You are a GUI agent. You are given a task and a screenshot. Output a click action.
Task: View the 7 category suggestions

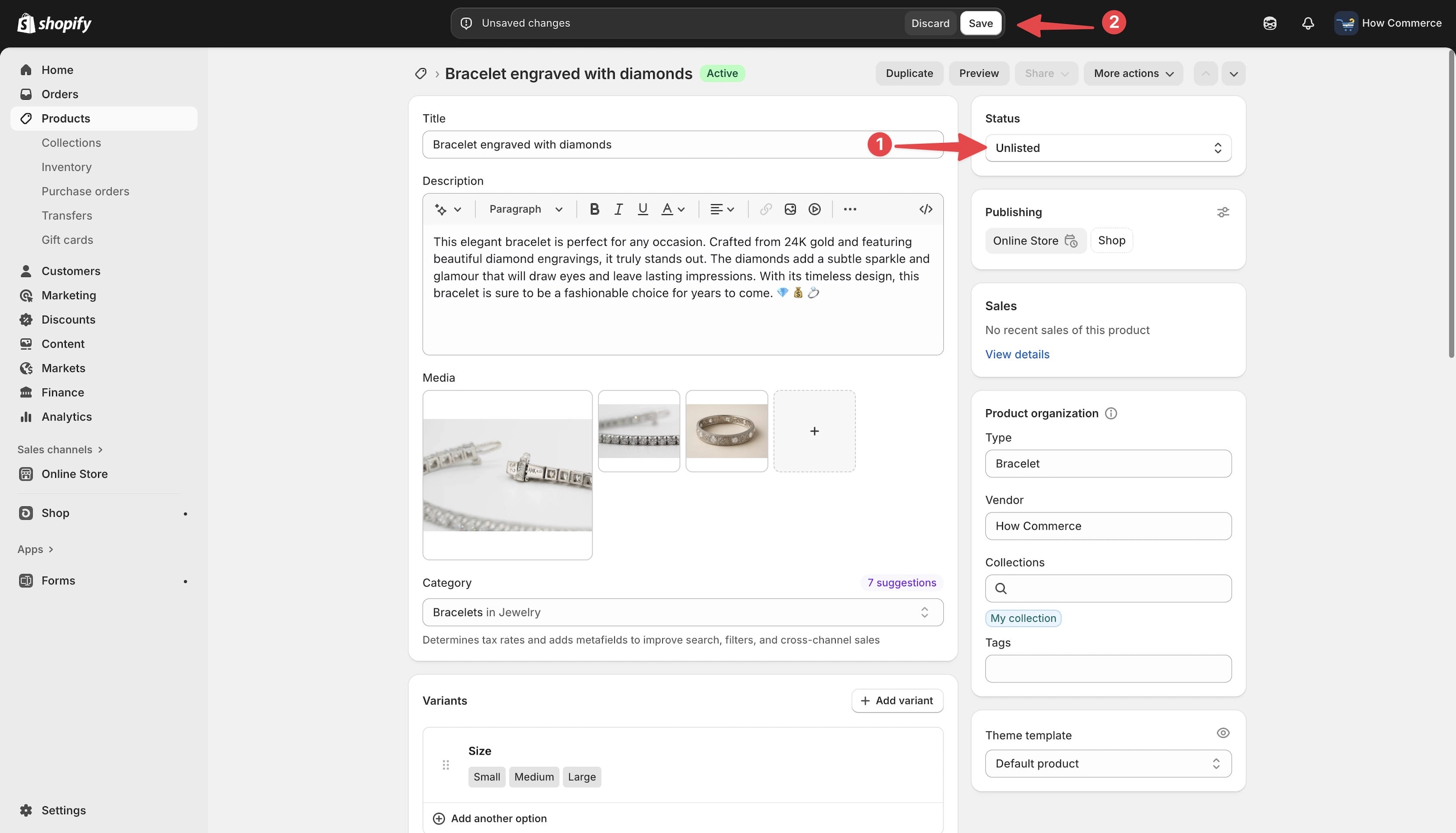click(x=901, y=583)
